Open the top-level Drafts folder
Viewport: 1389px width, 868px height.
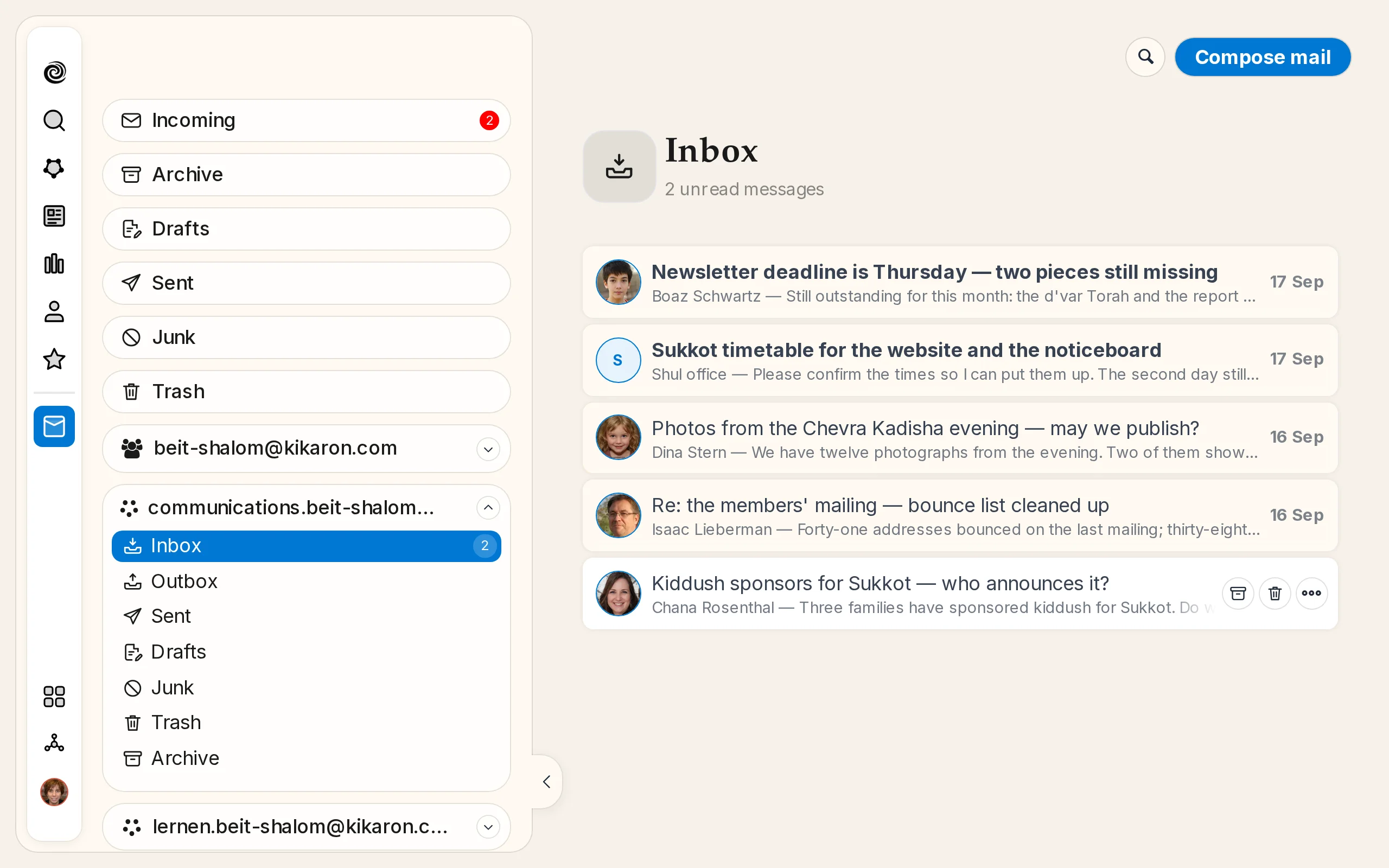point(307,229)
